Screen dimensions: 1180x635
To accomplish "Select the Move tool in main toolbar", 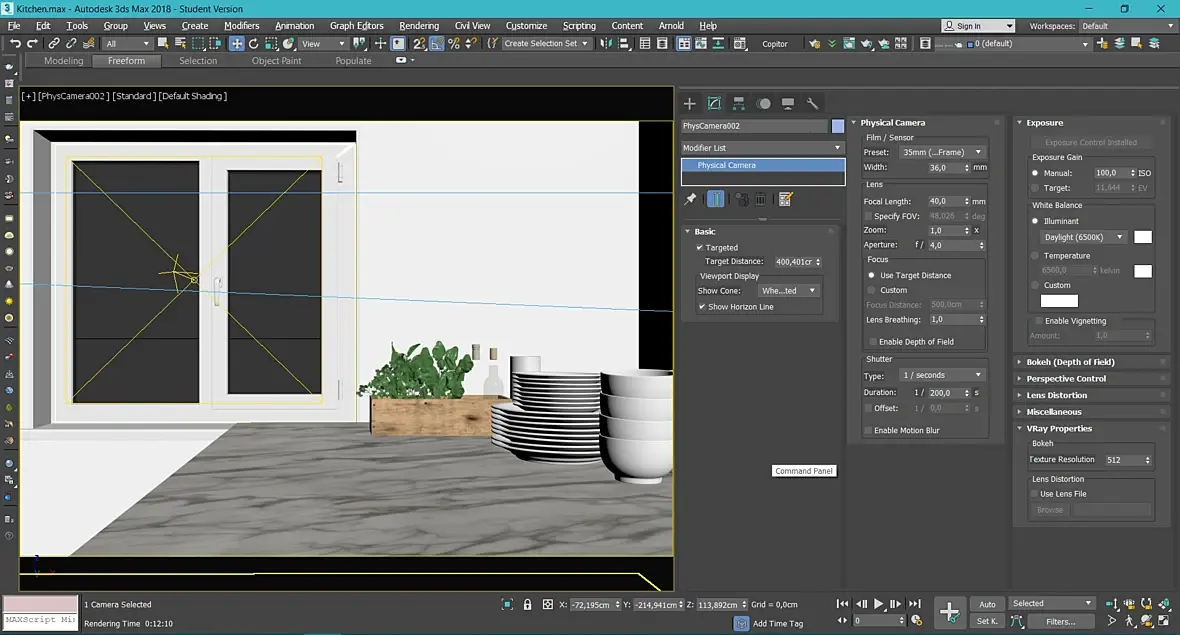I will 236,44.
